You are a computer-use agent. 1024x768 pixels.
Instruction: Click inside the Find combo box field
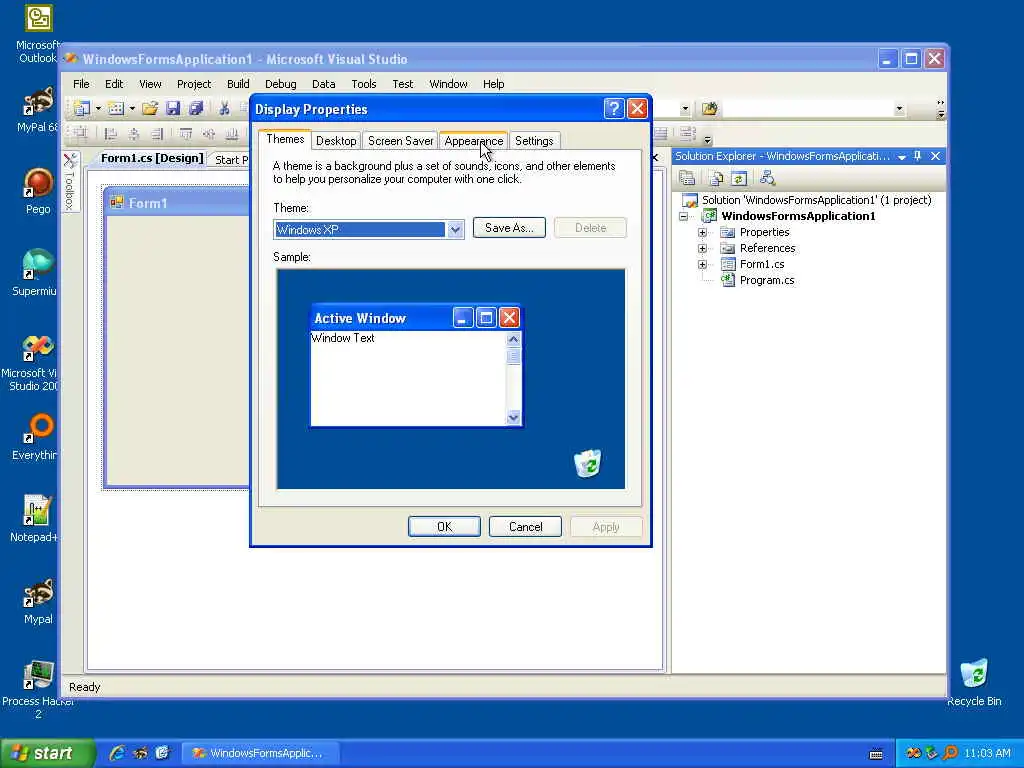pos(807,108)
